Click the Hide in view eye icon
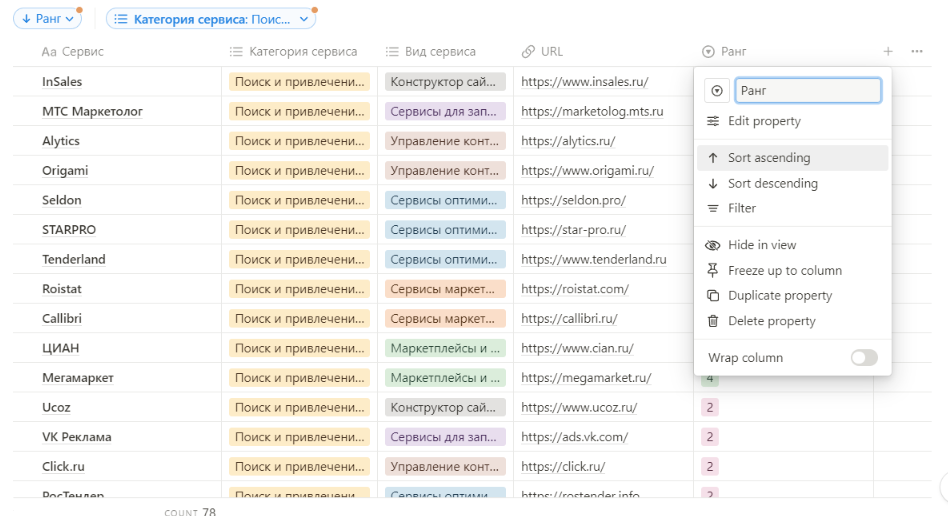948x516 pixels. tap(713, 245)
